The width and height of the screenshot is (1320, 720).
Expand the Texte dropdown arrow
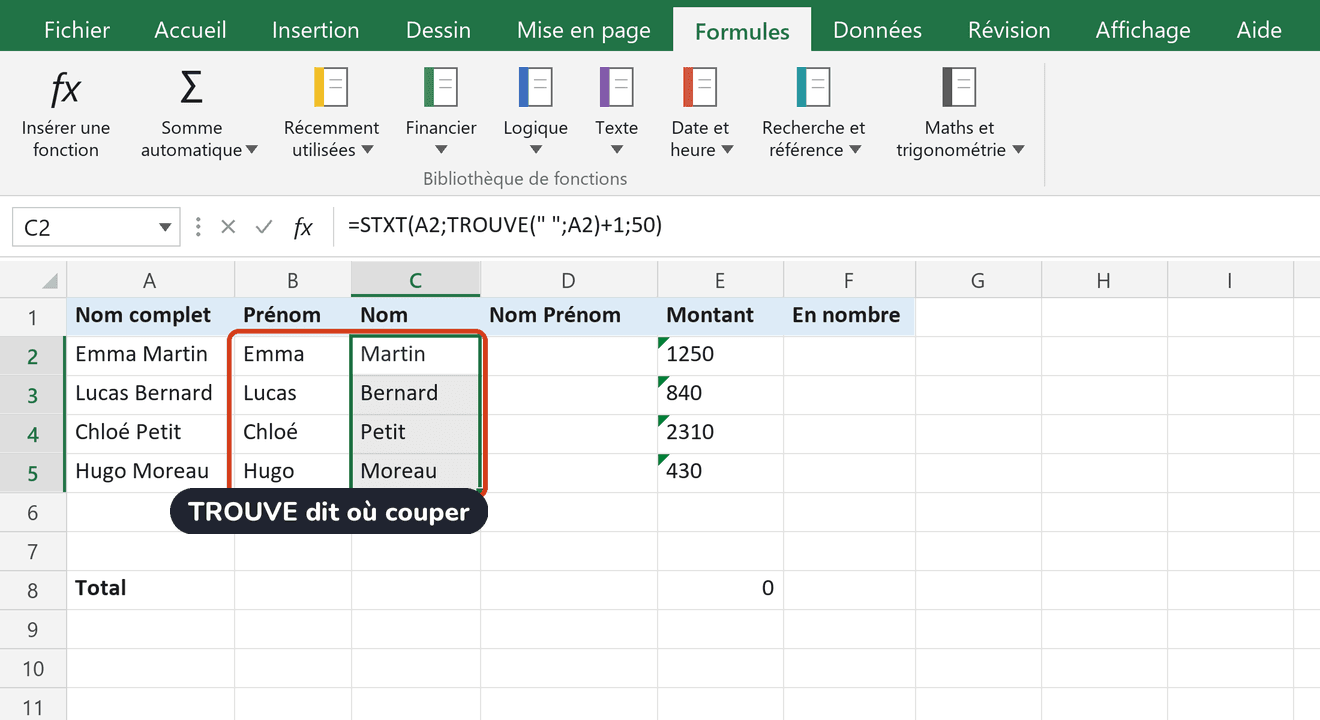click(x=617, y=150)
